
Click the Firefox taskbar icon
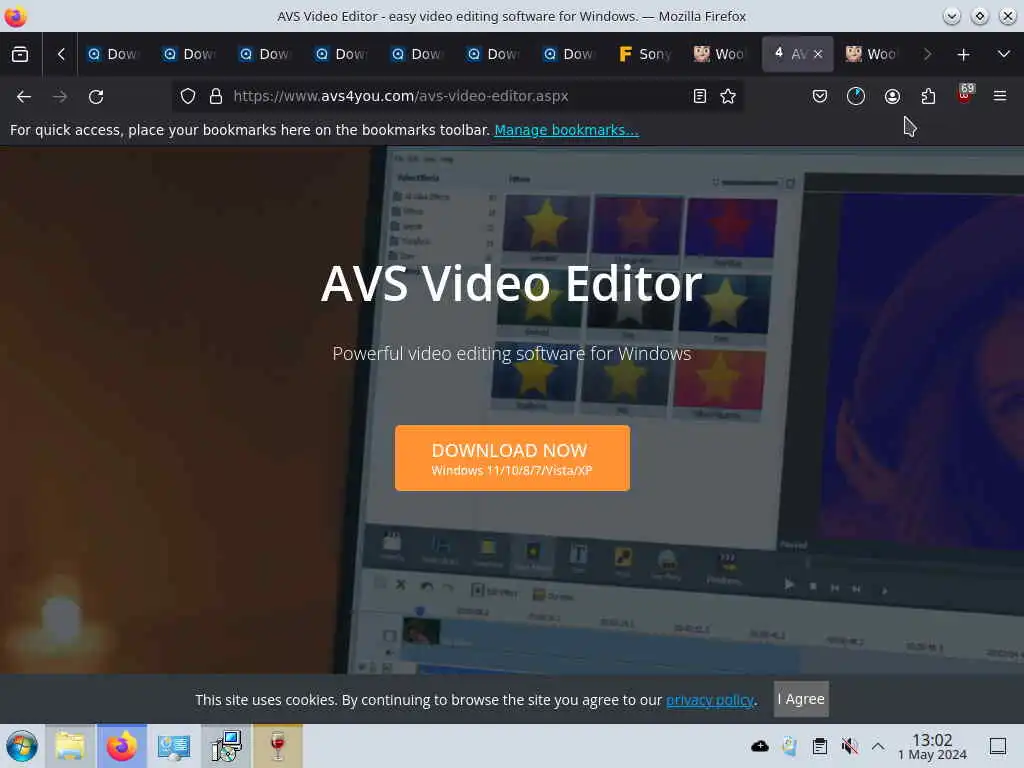tap(122, 746)
